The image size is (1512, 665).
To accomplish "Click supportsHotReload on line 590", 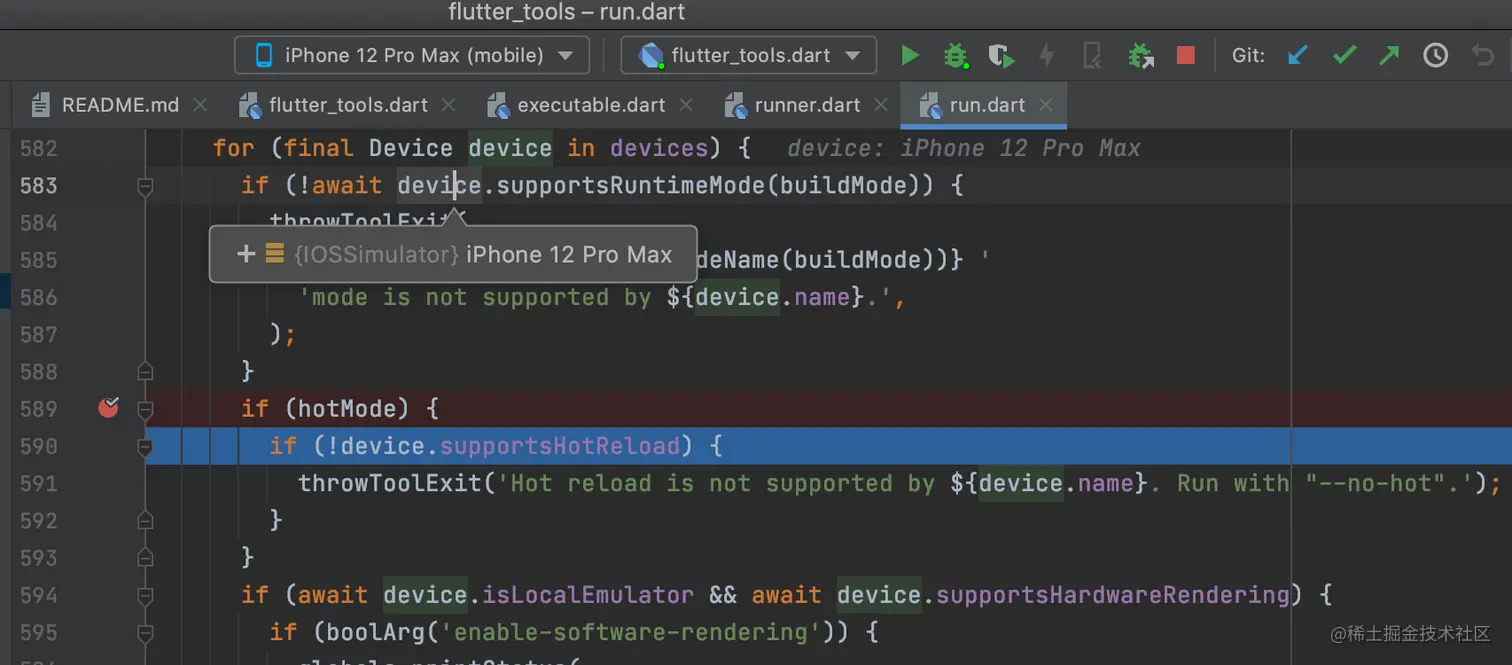I will [x=560, y=446].
